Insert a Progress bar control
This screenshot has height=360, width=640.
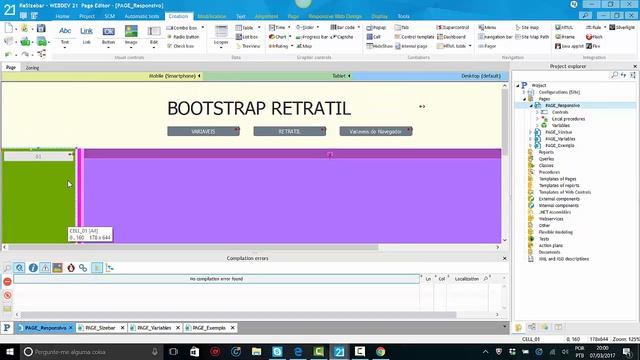[x=312, y=37]
